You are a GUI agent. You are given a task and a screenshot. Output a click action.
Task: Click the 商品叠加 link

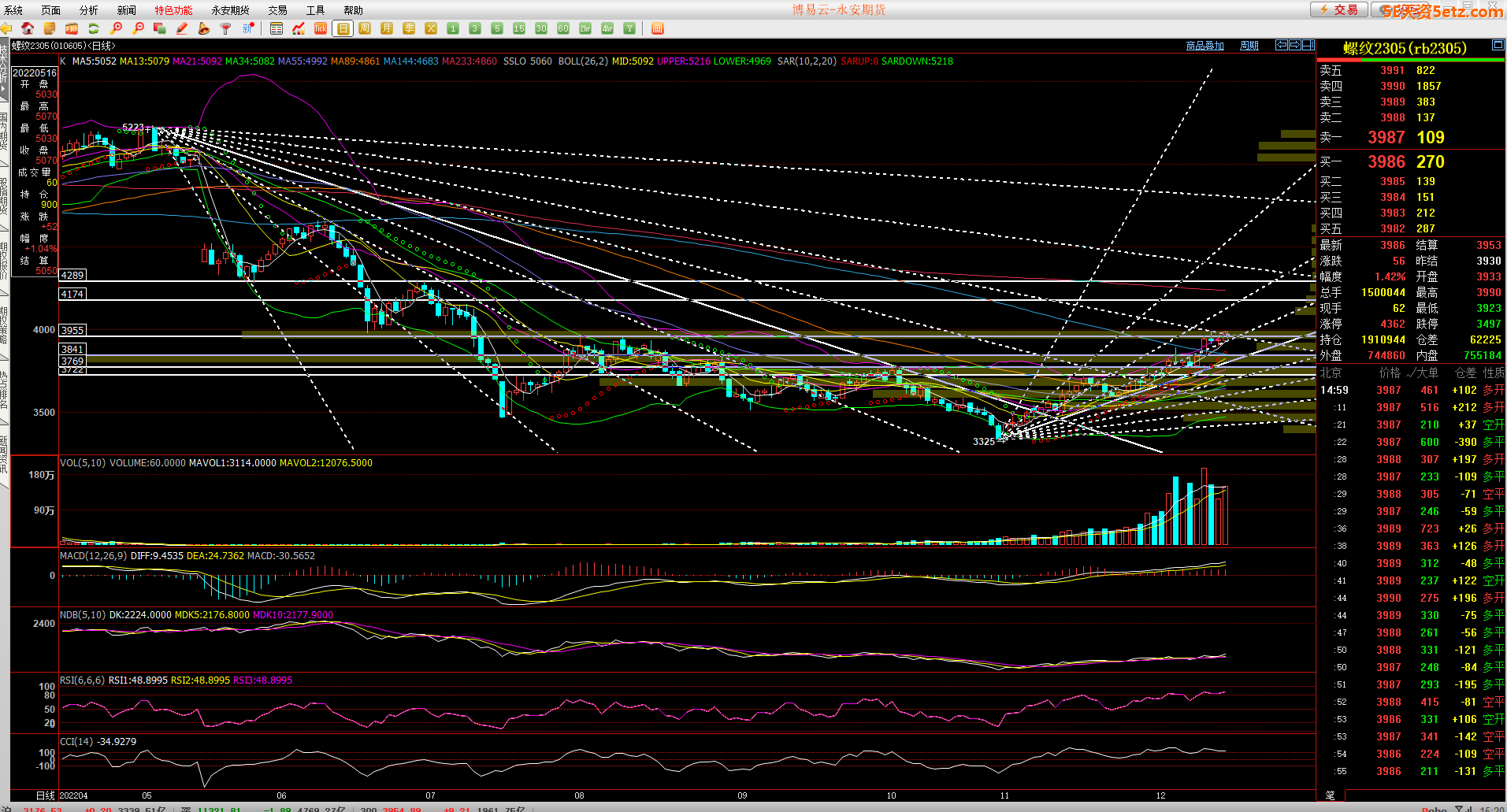[1205, 46]
